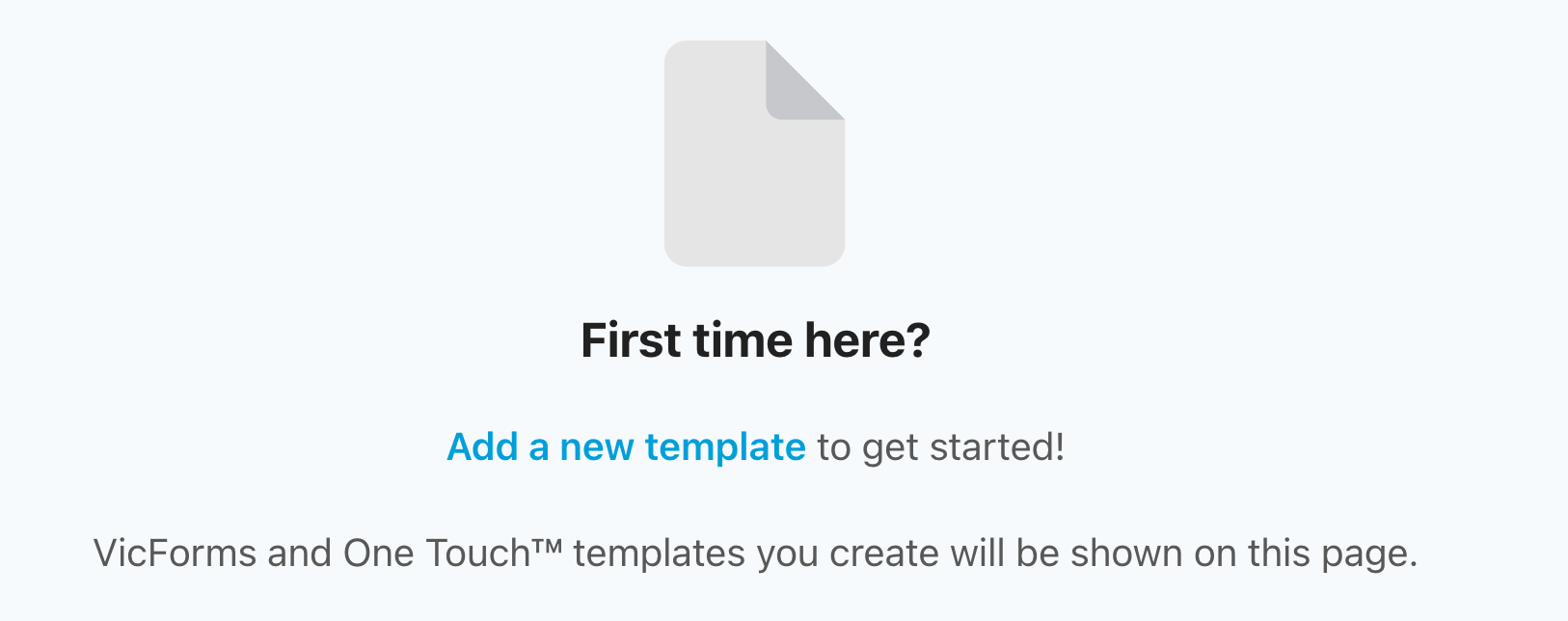Click the word 'First' in the heading
Image resolution: width=1568 pixels, height=621 pixels.
click(630, 340)
